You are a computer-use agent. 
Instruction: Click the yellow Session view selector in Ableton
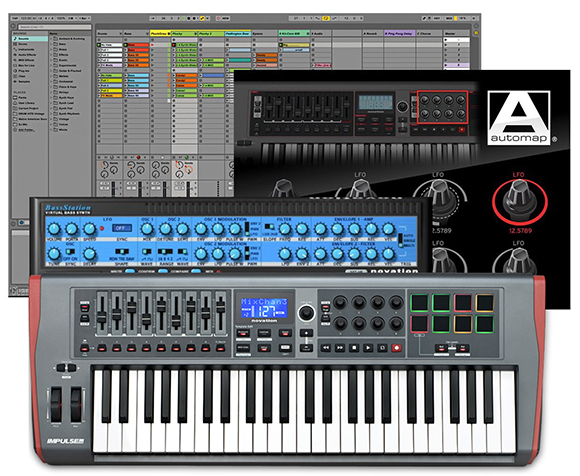pos(476,33)
